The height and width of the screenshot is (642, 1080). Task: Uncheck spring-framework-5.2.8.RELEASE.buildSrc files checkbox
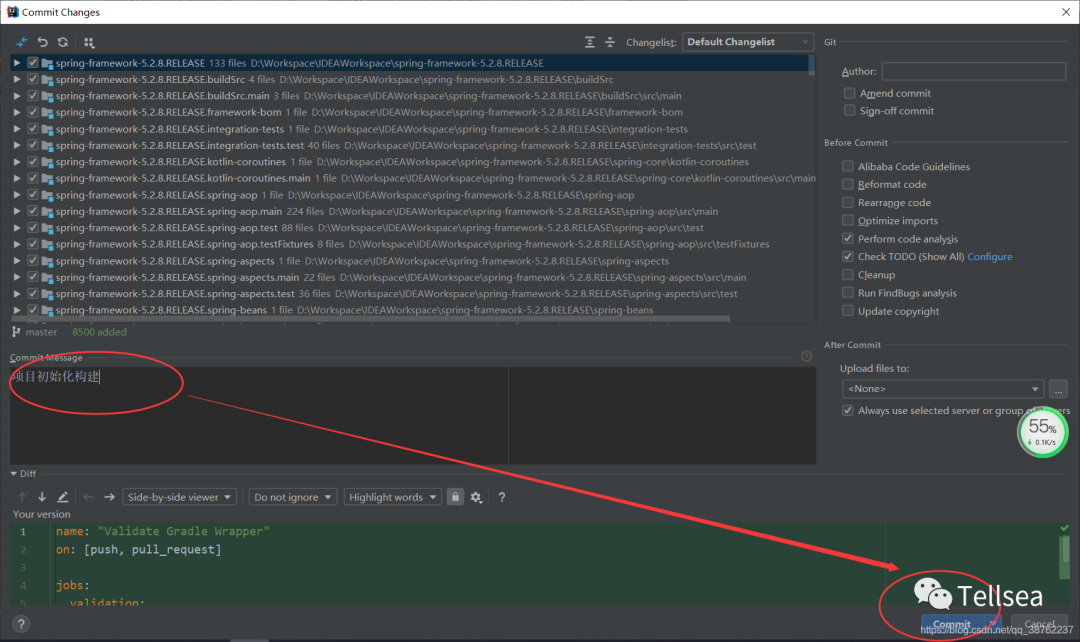[32, 79]
